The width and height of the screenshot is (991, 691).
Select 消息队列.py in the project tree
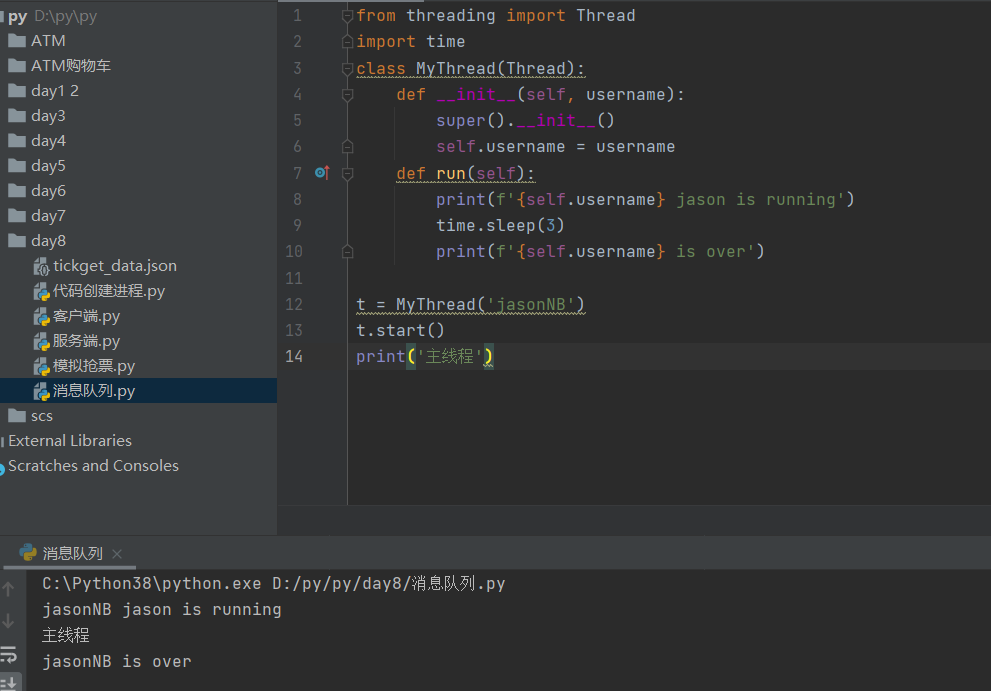pyautogui.click(x=93, y=391)
